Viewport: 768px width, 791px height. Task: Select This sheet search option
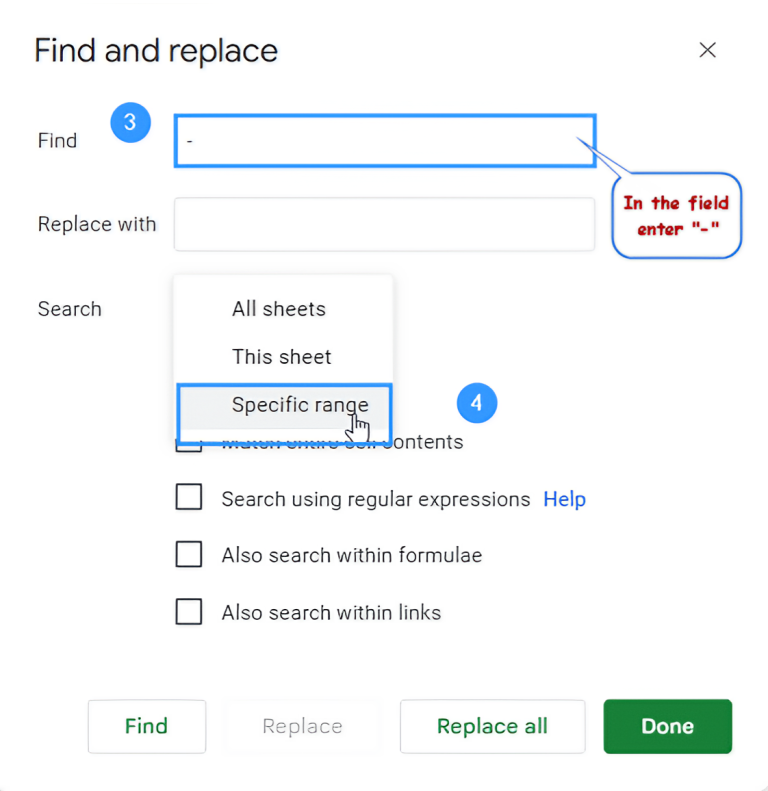click(x=281, y=357)
